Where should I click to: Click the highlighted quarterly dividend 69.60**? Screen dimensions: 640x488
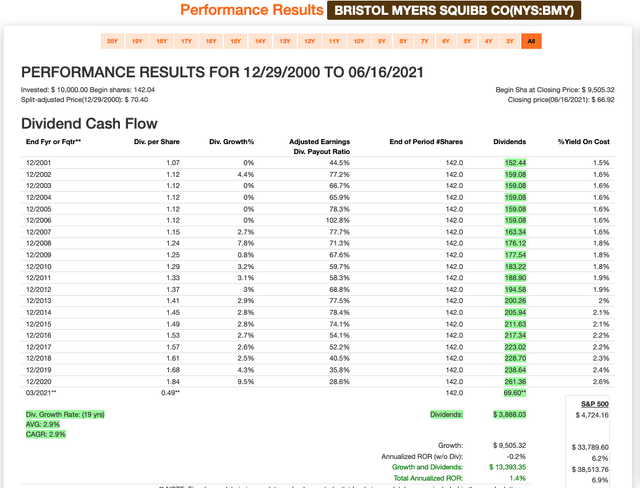[515, 393]
